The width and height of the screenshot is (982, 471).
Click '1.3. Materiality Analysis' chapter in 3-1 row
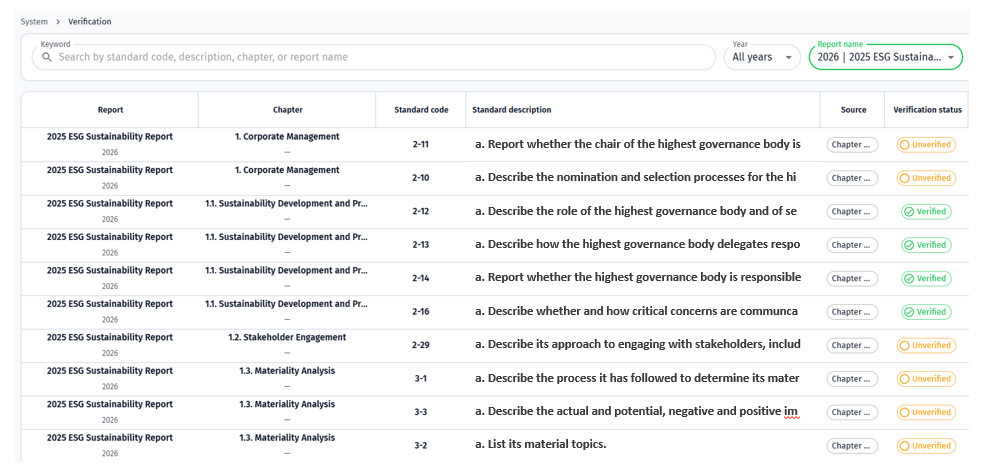[x=287, y=371]
